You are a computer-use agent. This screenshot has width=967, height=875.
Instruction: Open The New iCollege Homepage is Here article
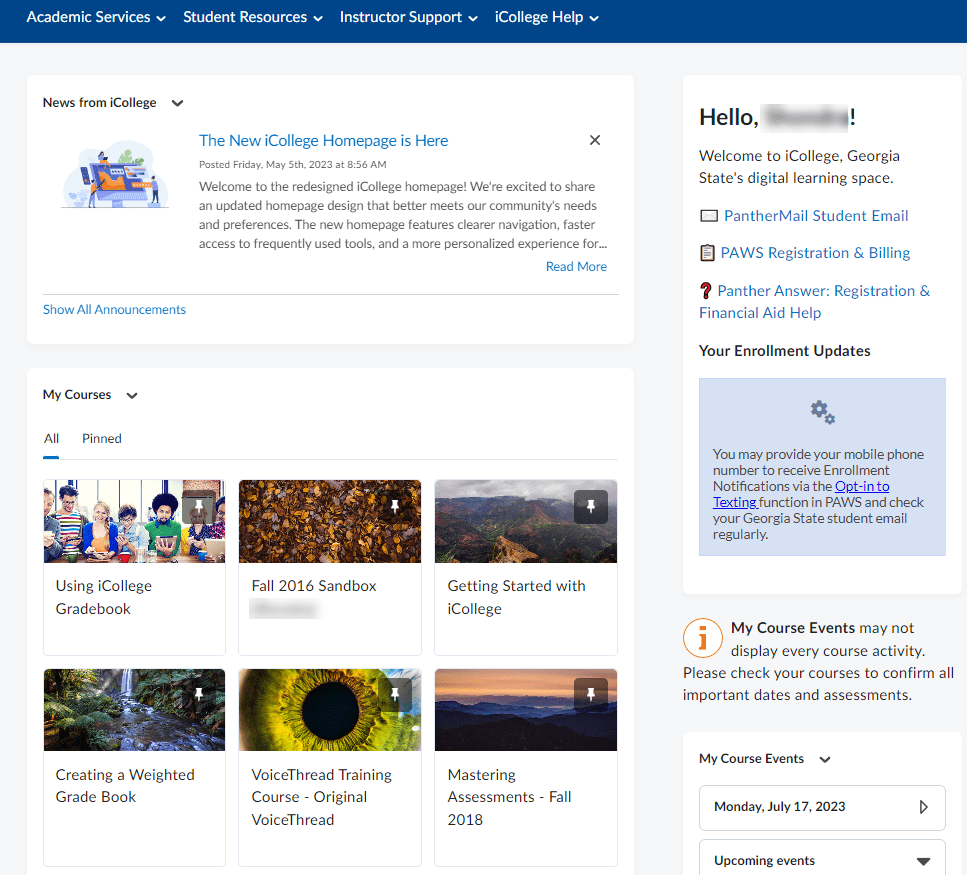tap(323, 141)
